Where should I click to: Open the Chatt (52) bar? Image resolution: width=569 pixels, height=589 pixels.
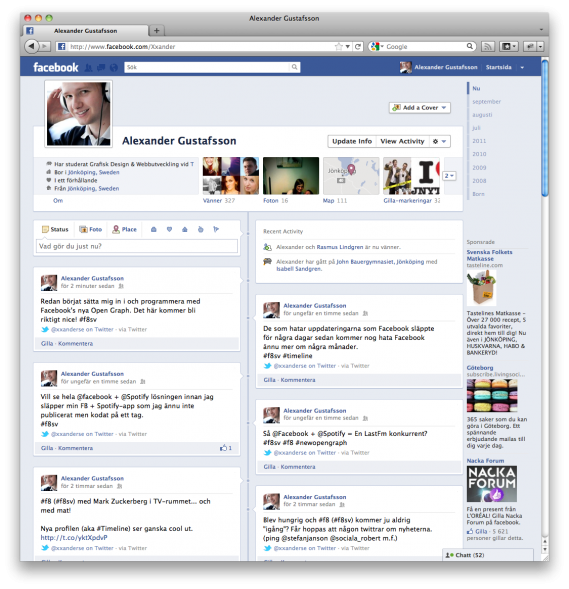(487, 555)
